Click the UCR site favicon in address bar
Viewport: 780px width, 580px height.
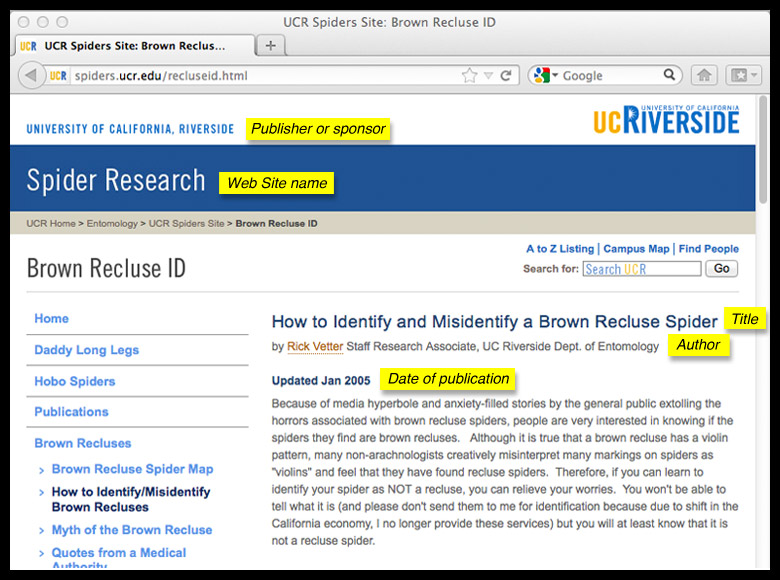tap(58, 75)
